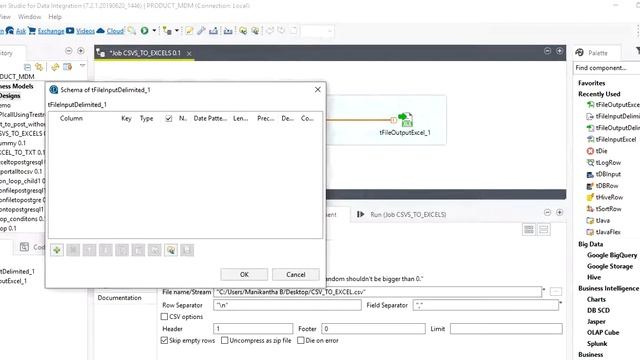
Task: Select tJava in the palette
Action: click(x=602, y=220)
